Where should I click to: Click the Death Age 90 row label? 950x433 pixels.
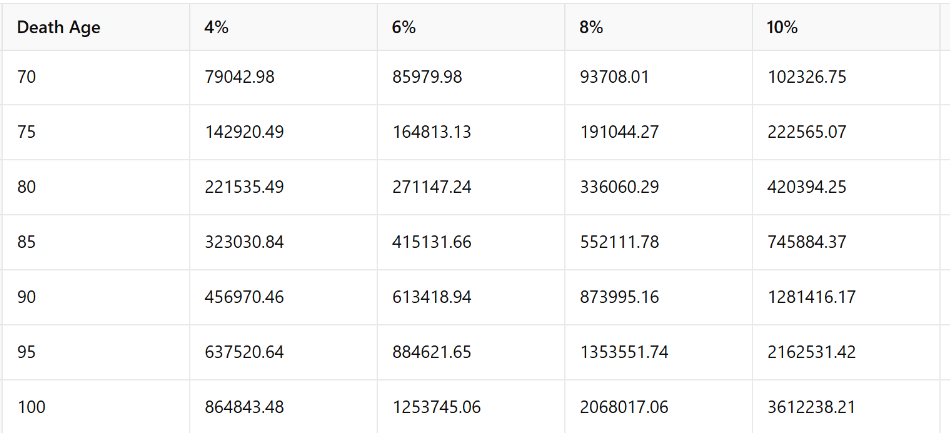(x=95, y=297)
